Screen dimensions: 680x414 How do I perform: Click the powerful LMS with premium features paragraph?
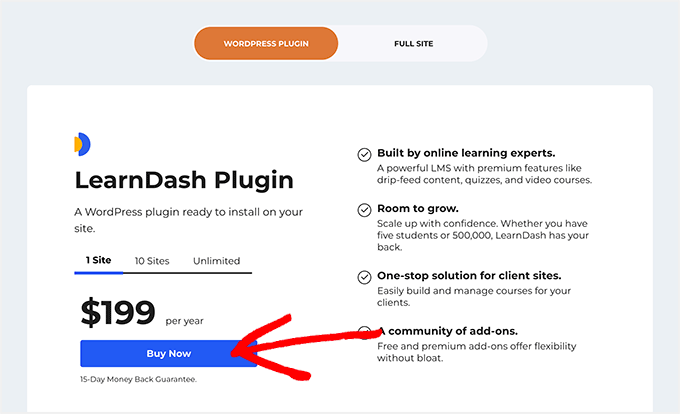(484, 174)
